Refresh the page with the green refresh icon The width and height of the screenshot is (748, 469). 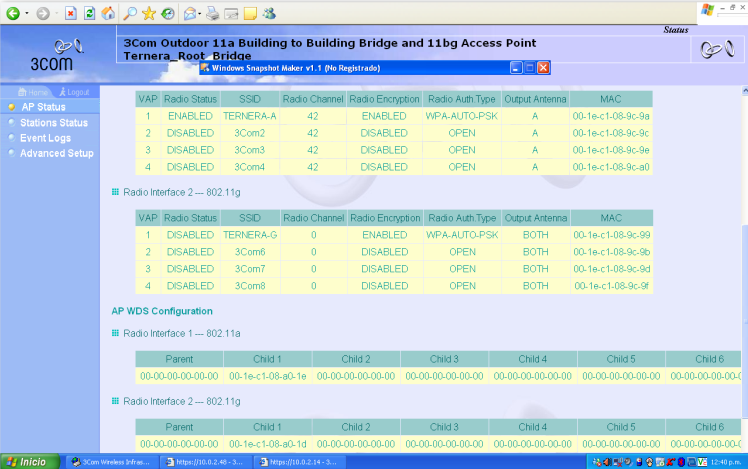coord(89,14)
